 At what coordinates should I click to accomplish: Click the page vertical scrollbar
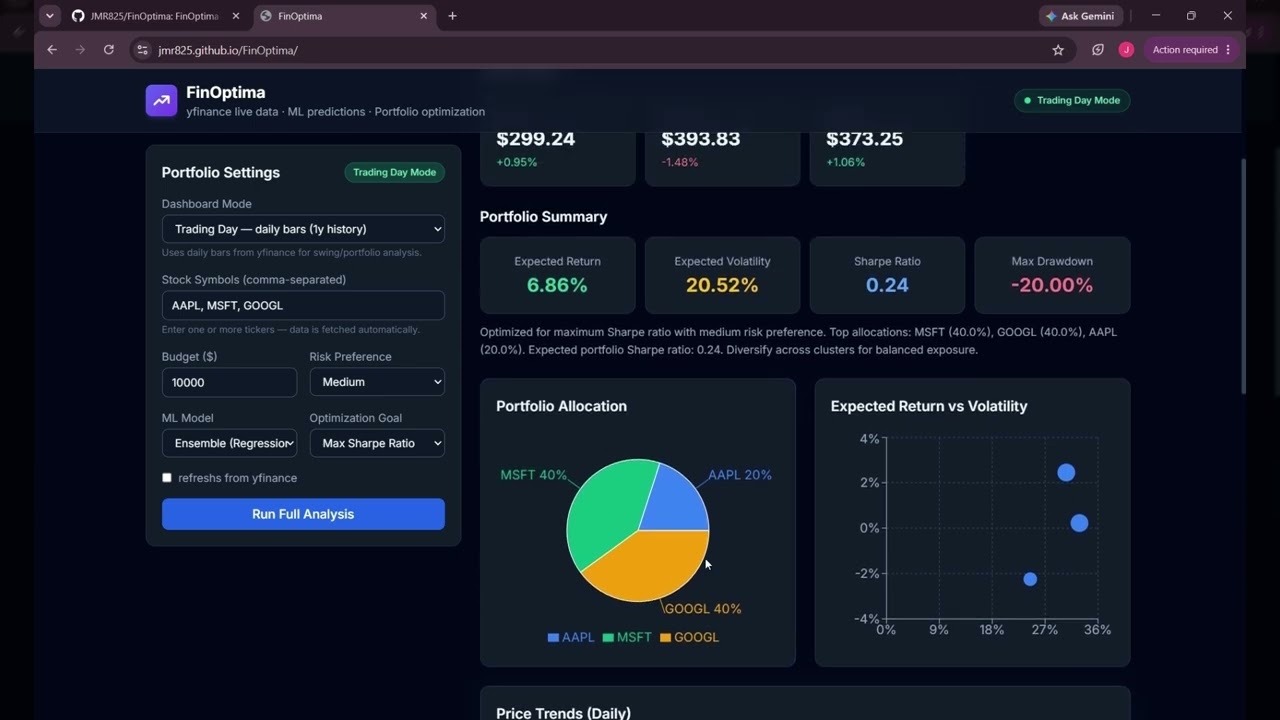pos(1244,276)
